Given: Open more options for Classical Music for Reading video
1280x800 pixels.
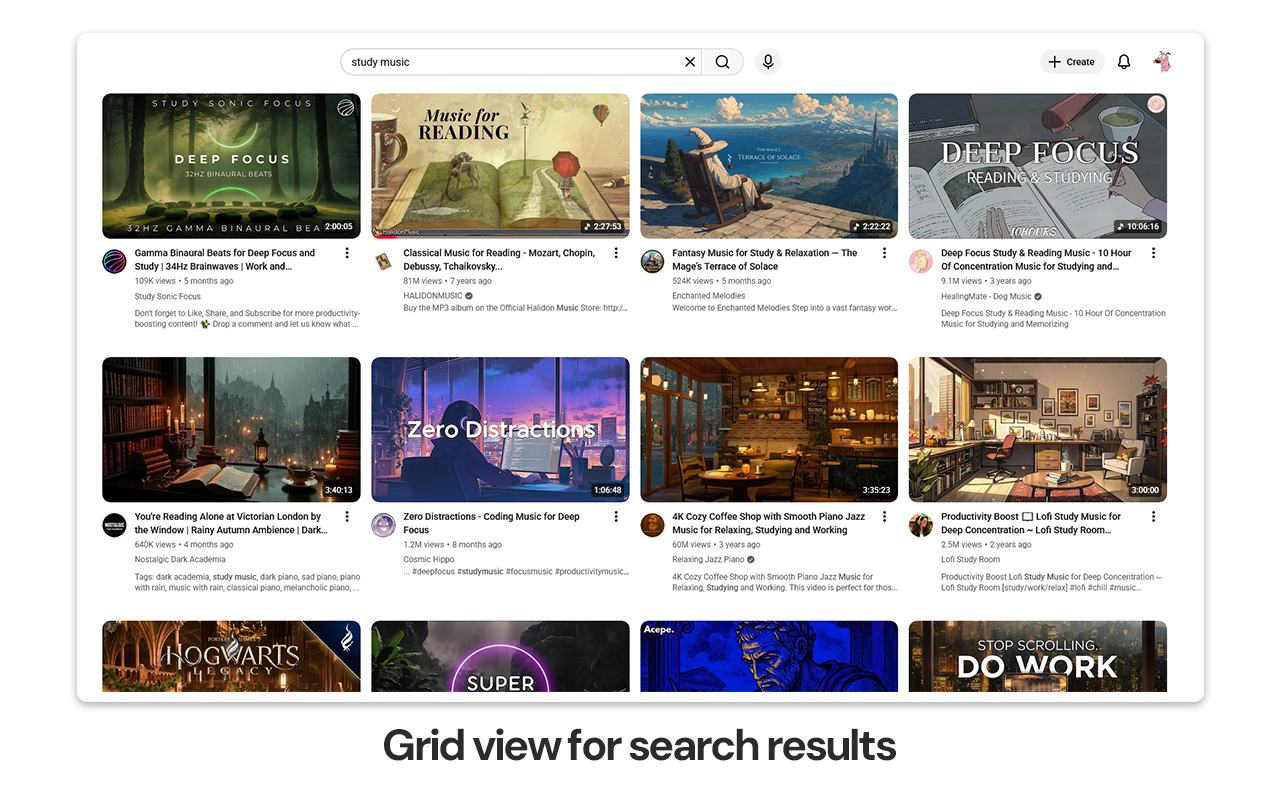Looking at the screenshot, I should (x=616, y=254).
